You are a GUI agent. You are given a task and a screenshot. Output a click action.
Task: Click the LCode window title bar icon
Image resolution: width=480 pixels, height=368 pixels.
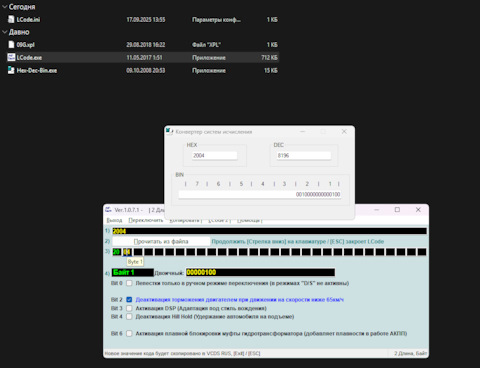(x=108, y=210)
